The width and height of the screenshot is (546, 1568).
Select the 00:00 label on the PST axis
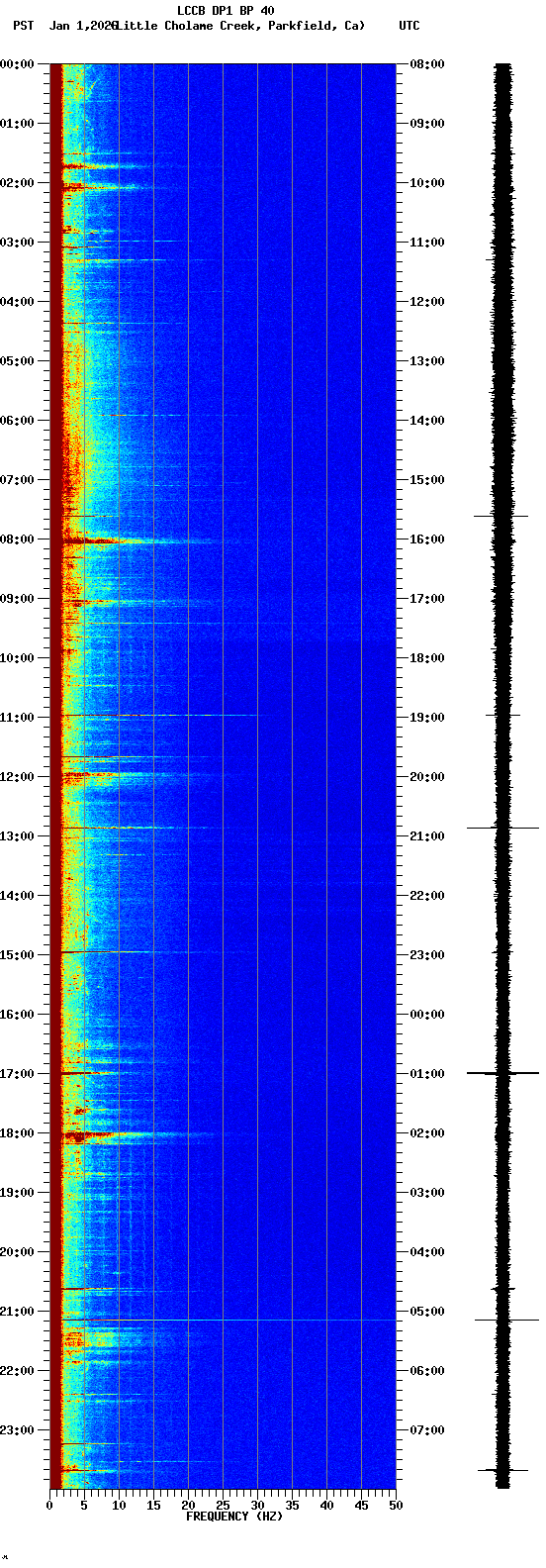point(17,64)
